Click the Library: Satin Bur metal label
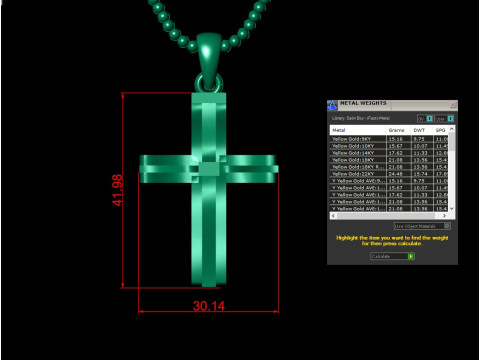This screenshot has height=360, width=480. click(x=361, y=118)
